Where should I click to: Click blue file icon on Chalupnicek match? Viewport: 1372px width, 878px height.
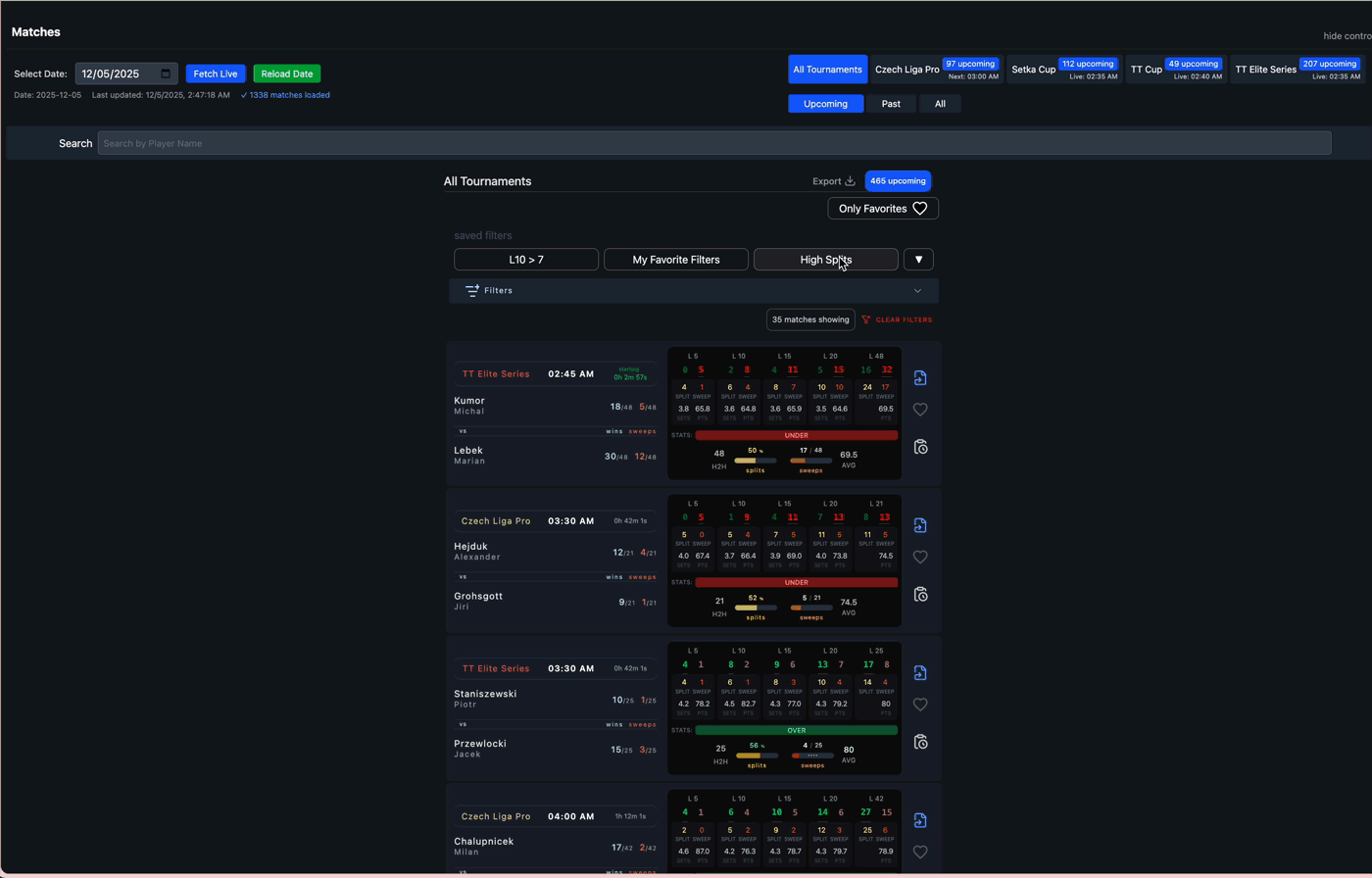click(920, 820)
